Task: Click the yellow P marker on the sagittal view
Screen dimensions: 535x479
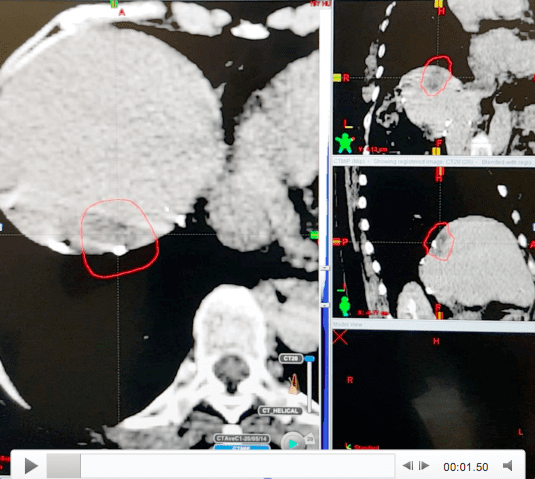Action: (x=337, y=242)
